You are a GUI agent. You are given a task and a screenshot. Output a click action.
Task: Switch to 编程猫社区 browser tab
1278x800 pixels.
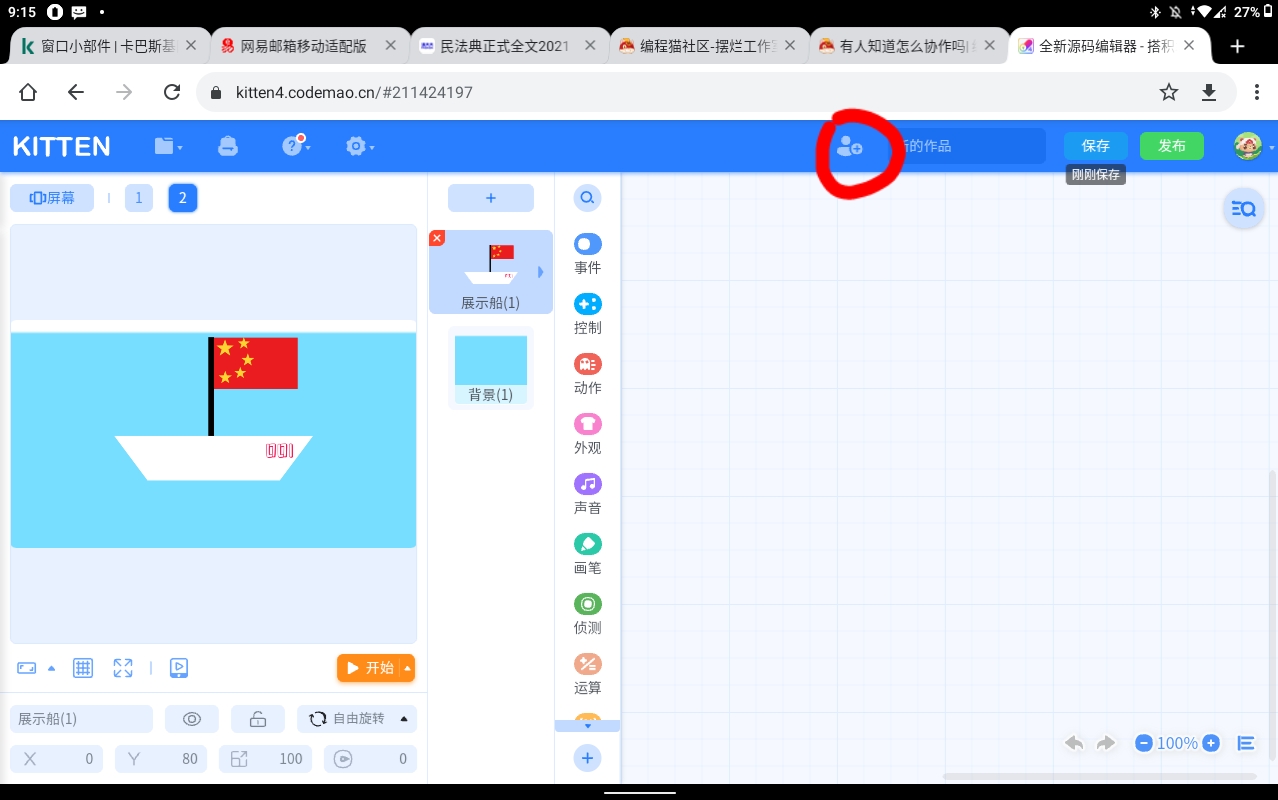pos(710,46)
